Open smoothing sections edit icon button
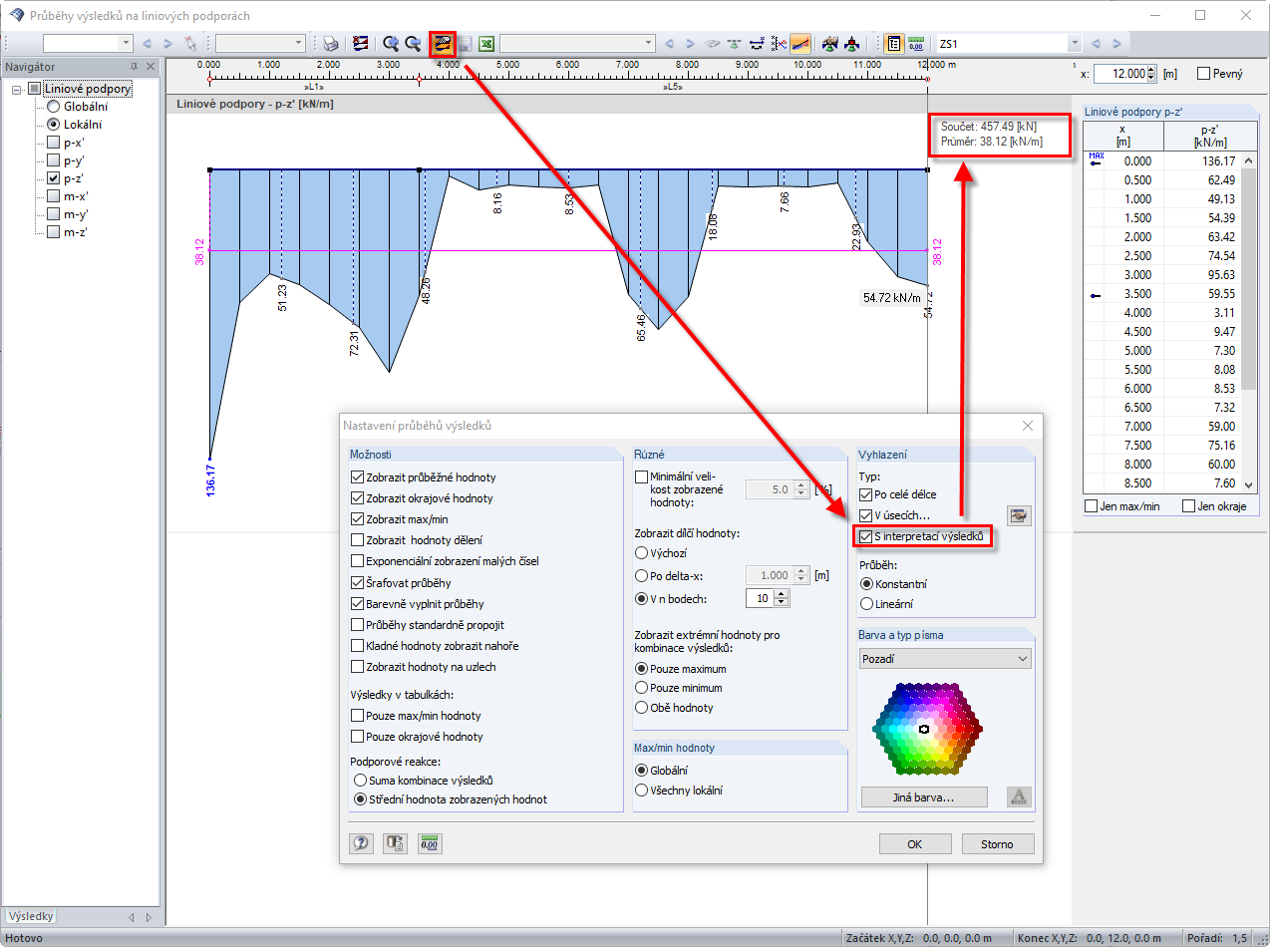 pos(1018,515)
